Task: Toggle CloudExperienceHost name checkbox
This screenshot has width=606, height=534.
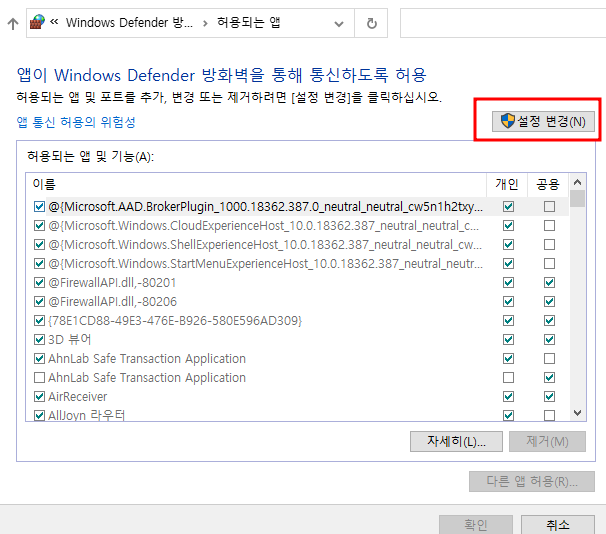Action: point(39,225)
